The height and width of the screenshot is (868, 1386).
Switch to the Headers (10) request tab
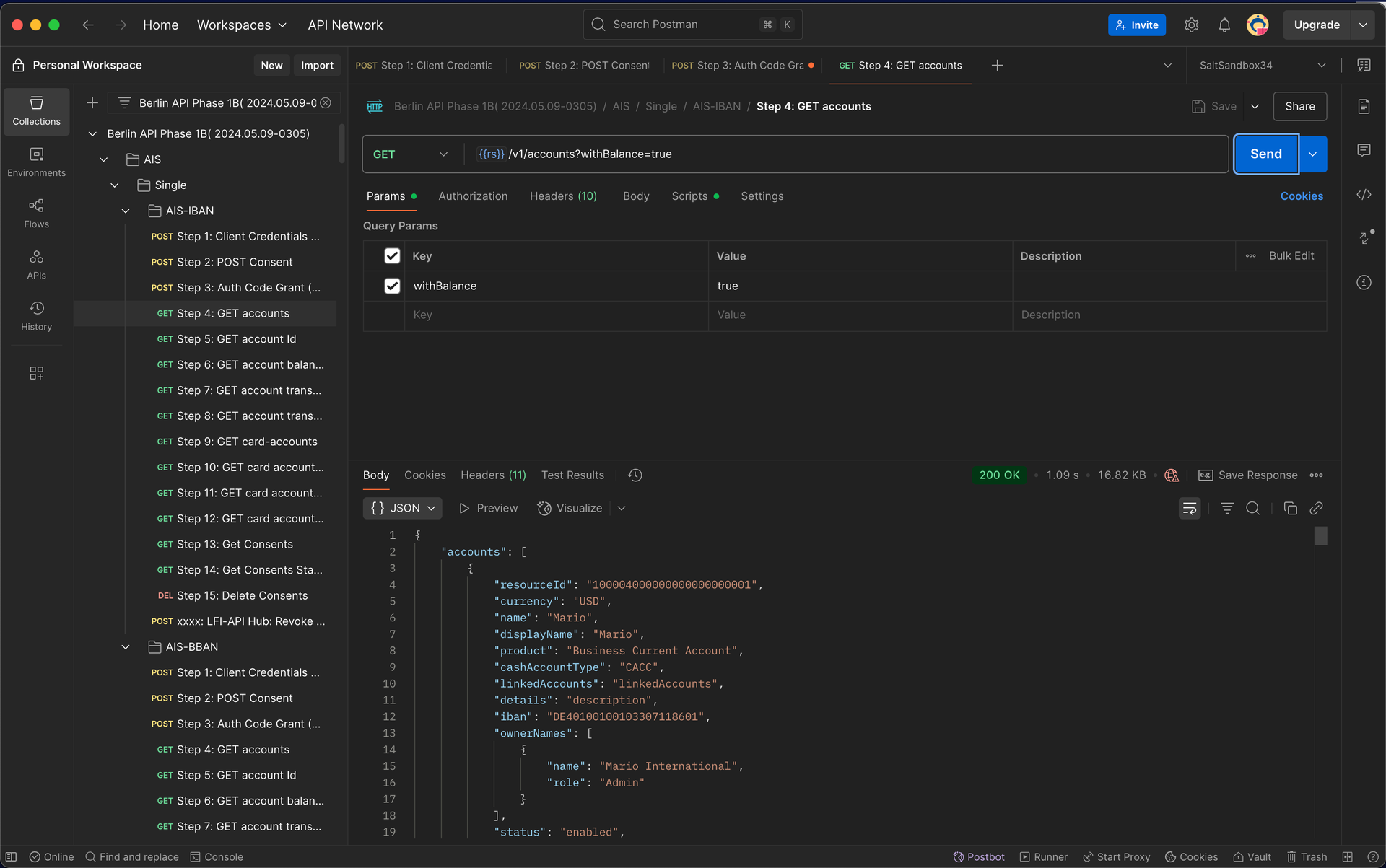click(563, 196)
